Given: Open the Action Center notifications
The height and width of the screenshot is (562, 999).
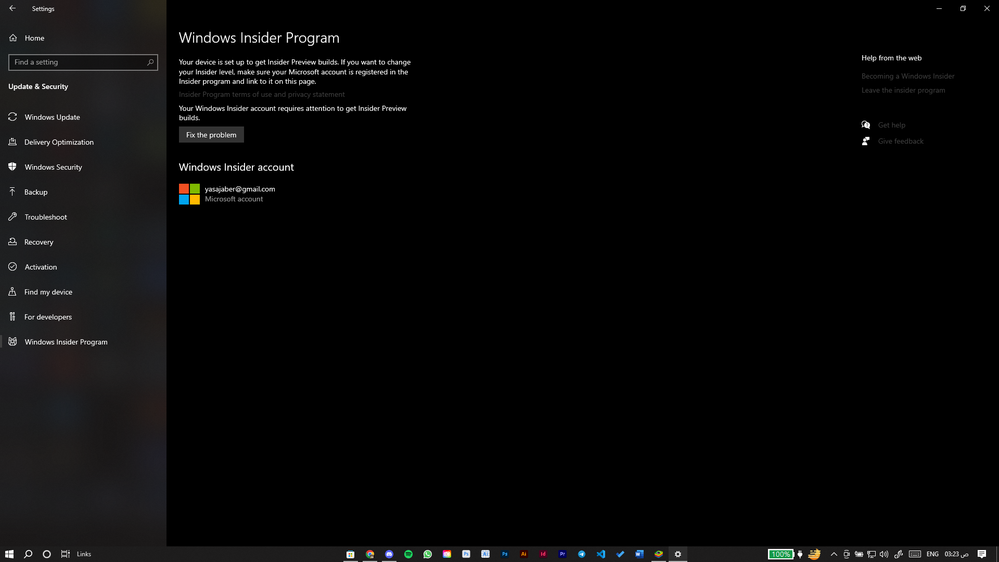Looking at the screenshot, I should [x=982, y=554].
